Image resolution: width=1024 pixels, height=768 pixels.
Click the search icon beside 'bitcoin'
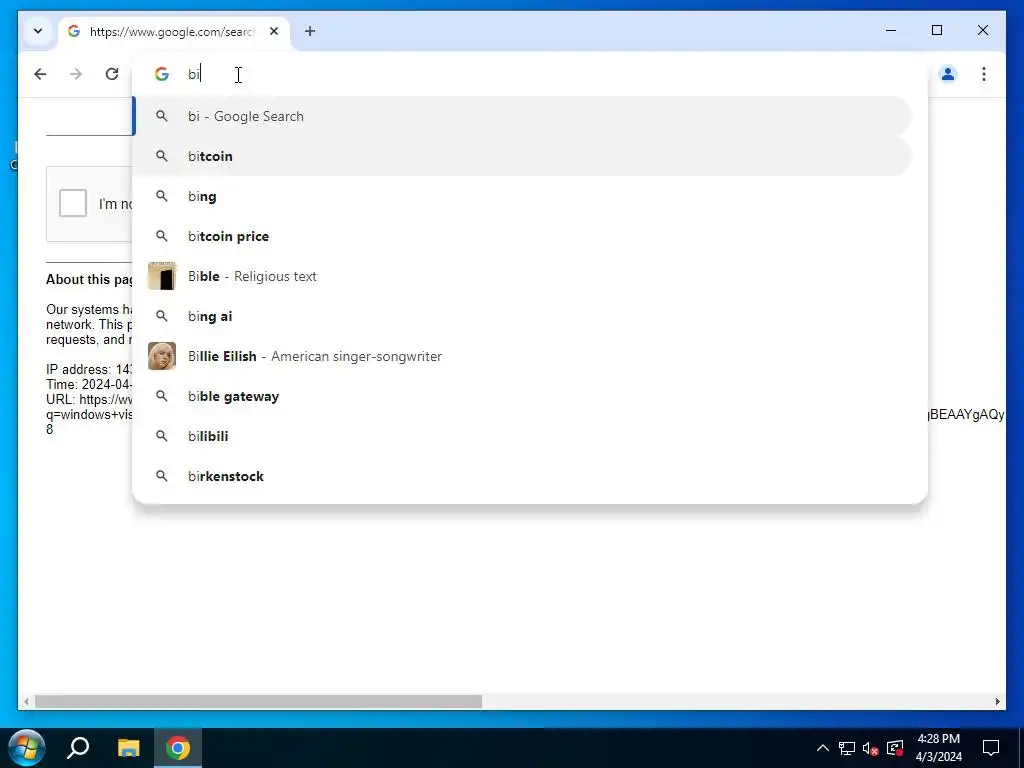(161, 156)
